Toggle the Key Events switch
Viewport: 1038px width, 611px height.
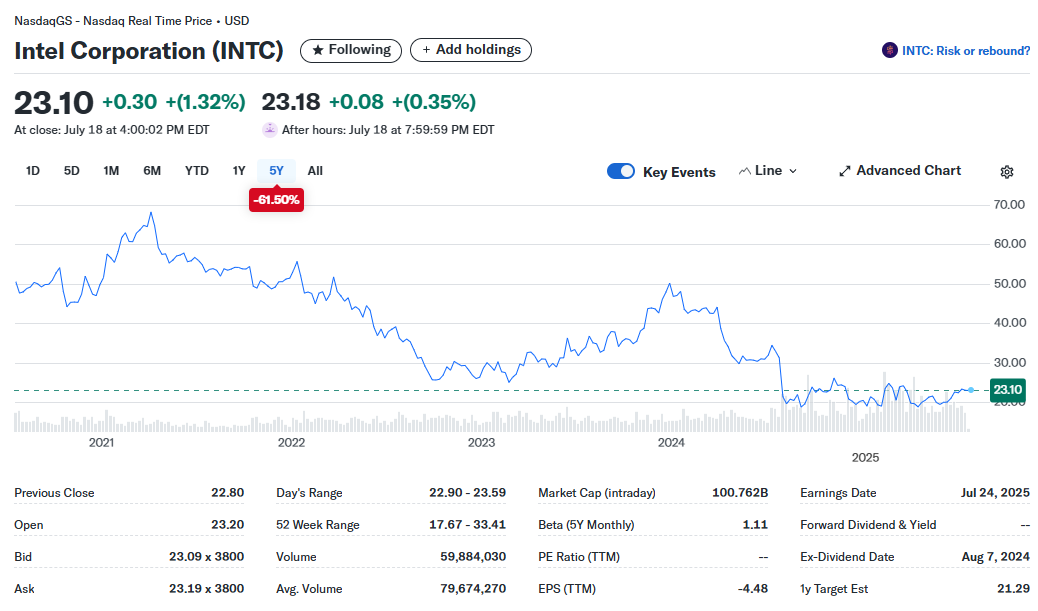(621, 171)
